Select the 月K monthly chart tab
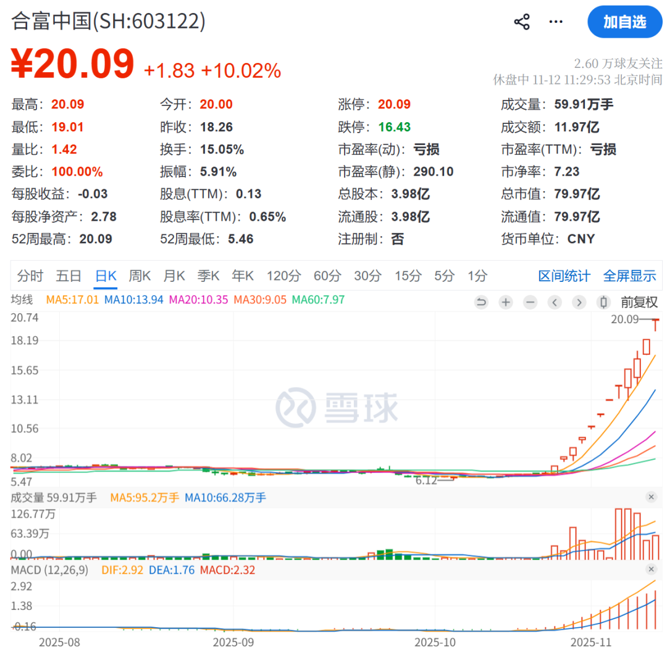 174,276
